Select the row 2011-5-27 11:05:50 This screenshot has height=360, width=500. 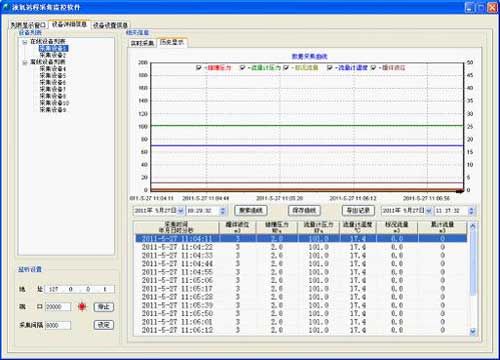pyautogui.click(x=301, y=314)
